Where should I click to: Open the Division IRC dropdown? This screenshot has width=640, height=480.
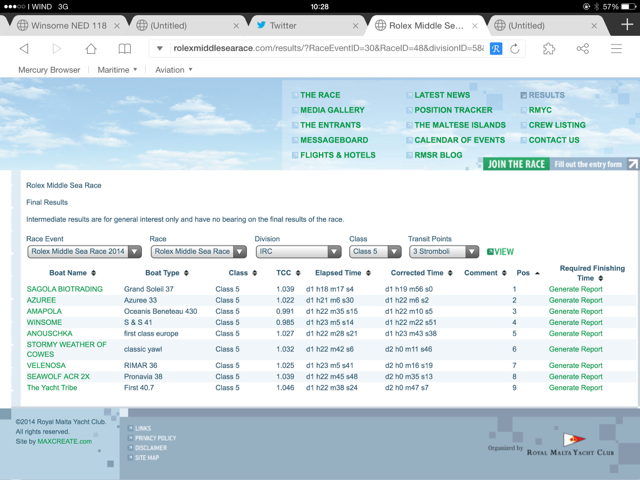point(298,251)
